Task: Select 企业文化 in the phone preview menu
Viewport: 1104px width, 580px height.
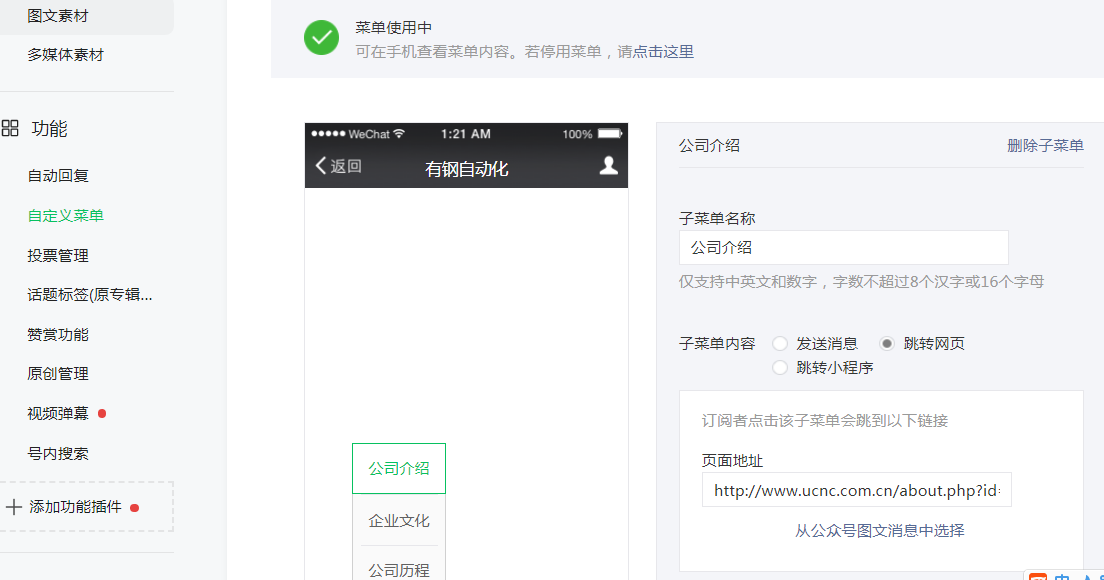Action: tap(398, 519)
